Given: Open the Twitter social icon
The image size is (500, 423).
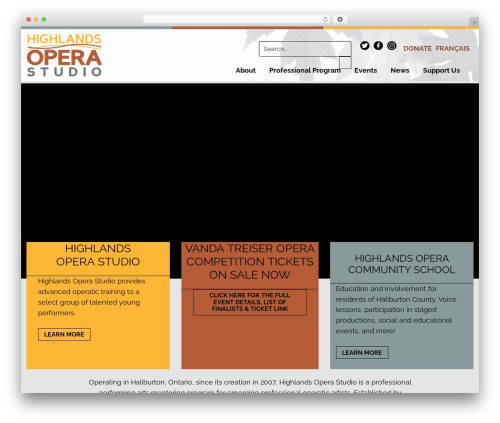Looking at the screenshot, I should (364, 45).
